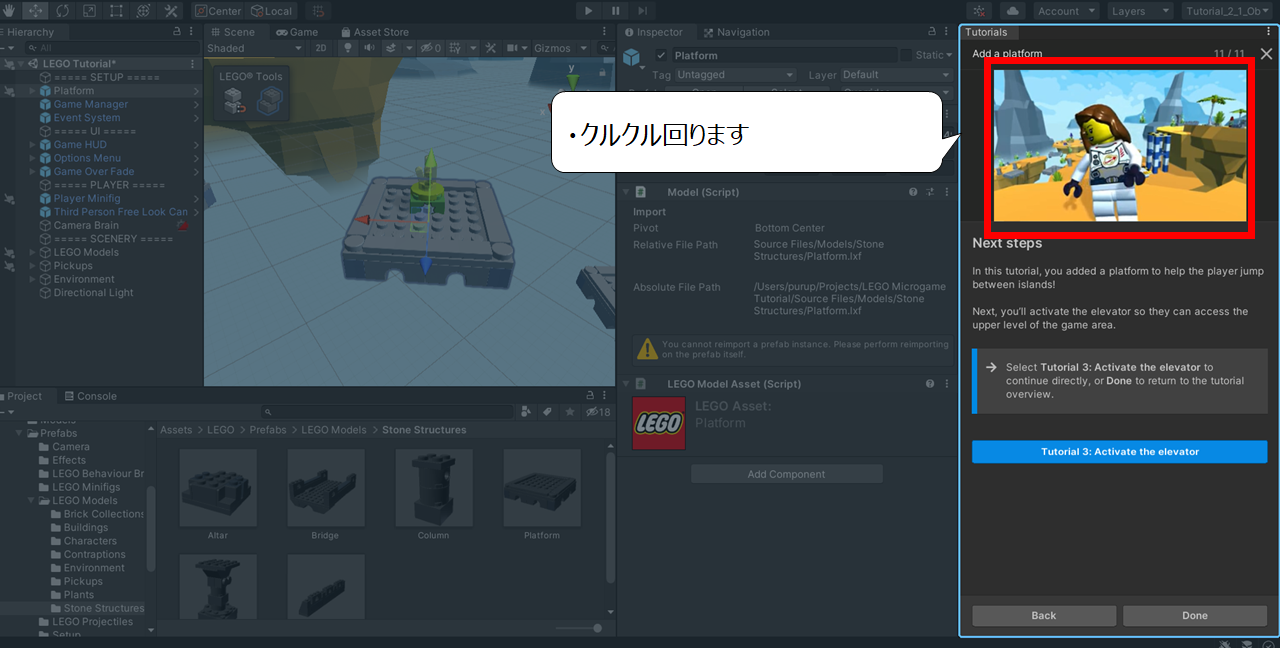This screenshot has width=1280, height=648.
Task: Expand the Platform object in Hierarchy
Action: pos(32,91)
